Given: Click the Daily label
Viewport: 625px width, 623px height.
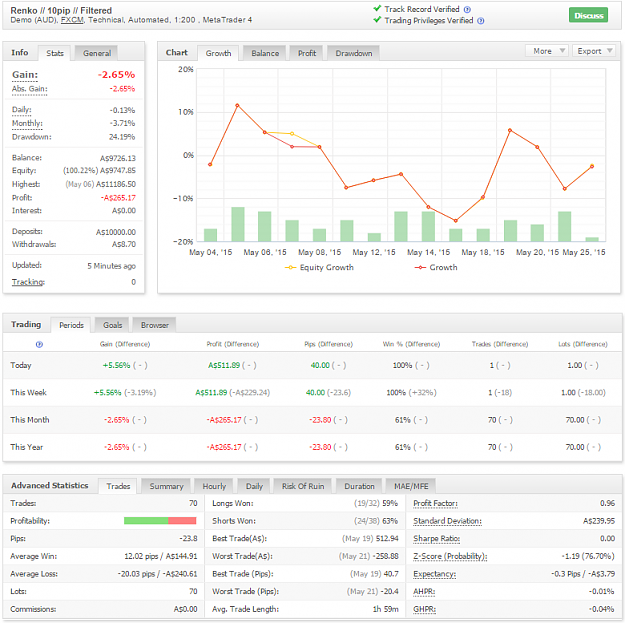Looking at the screenshot, I should [22, 110].
